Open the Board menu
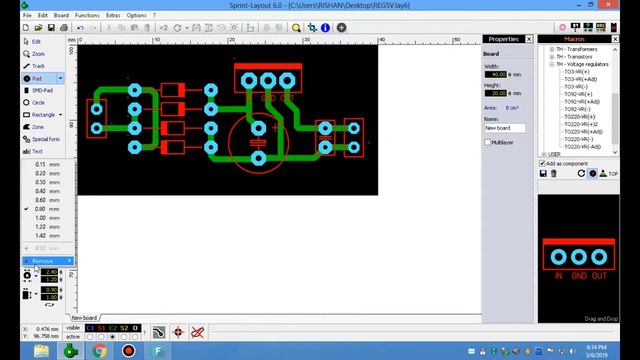This screenshot has height=360, width=640. coord(61,15)
